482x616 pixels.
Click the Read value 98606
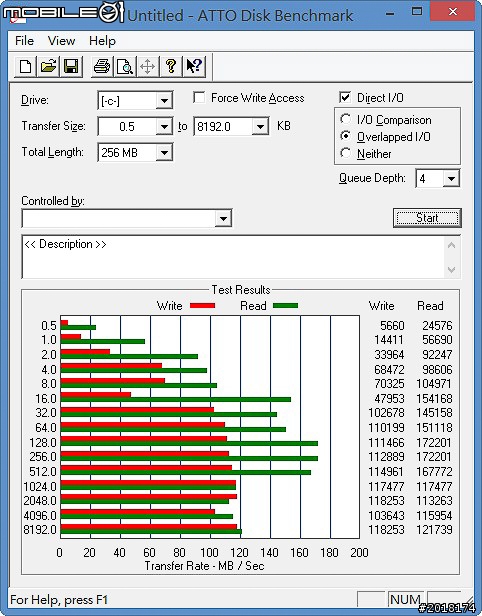[437, 369]
